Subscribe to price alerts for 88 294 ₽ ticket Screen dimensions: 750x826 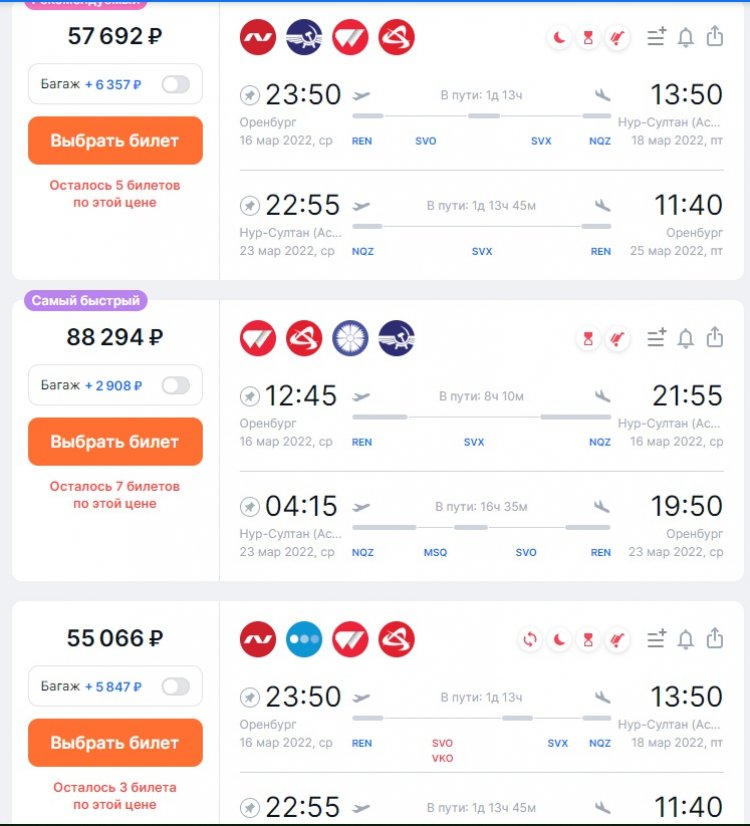click(x=685, y=338)
